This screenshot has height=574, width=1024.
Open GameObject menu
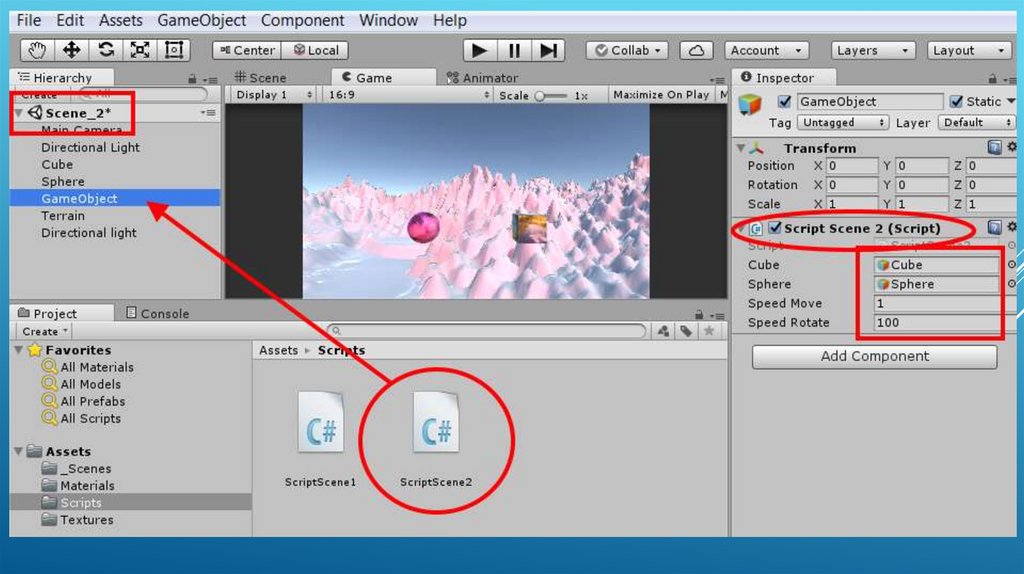pos(202,20)
